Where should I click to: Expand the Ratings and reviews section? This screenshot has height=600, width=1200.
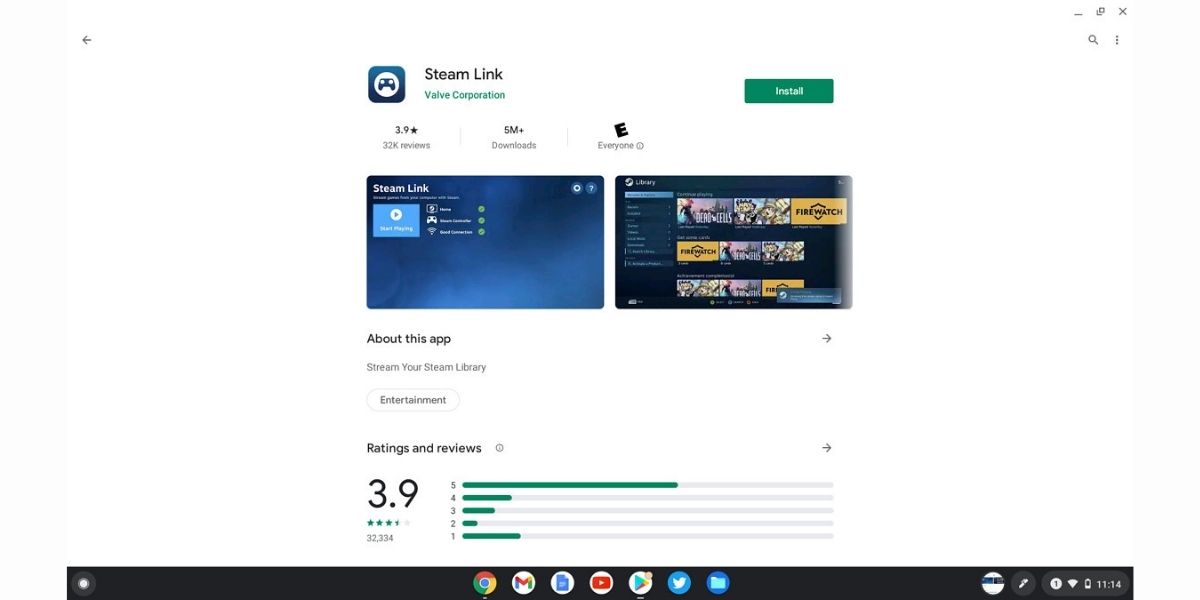pyautogui.click(x=827, y=447)
